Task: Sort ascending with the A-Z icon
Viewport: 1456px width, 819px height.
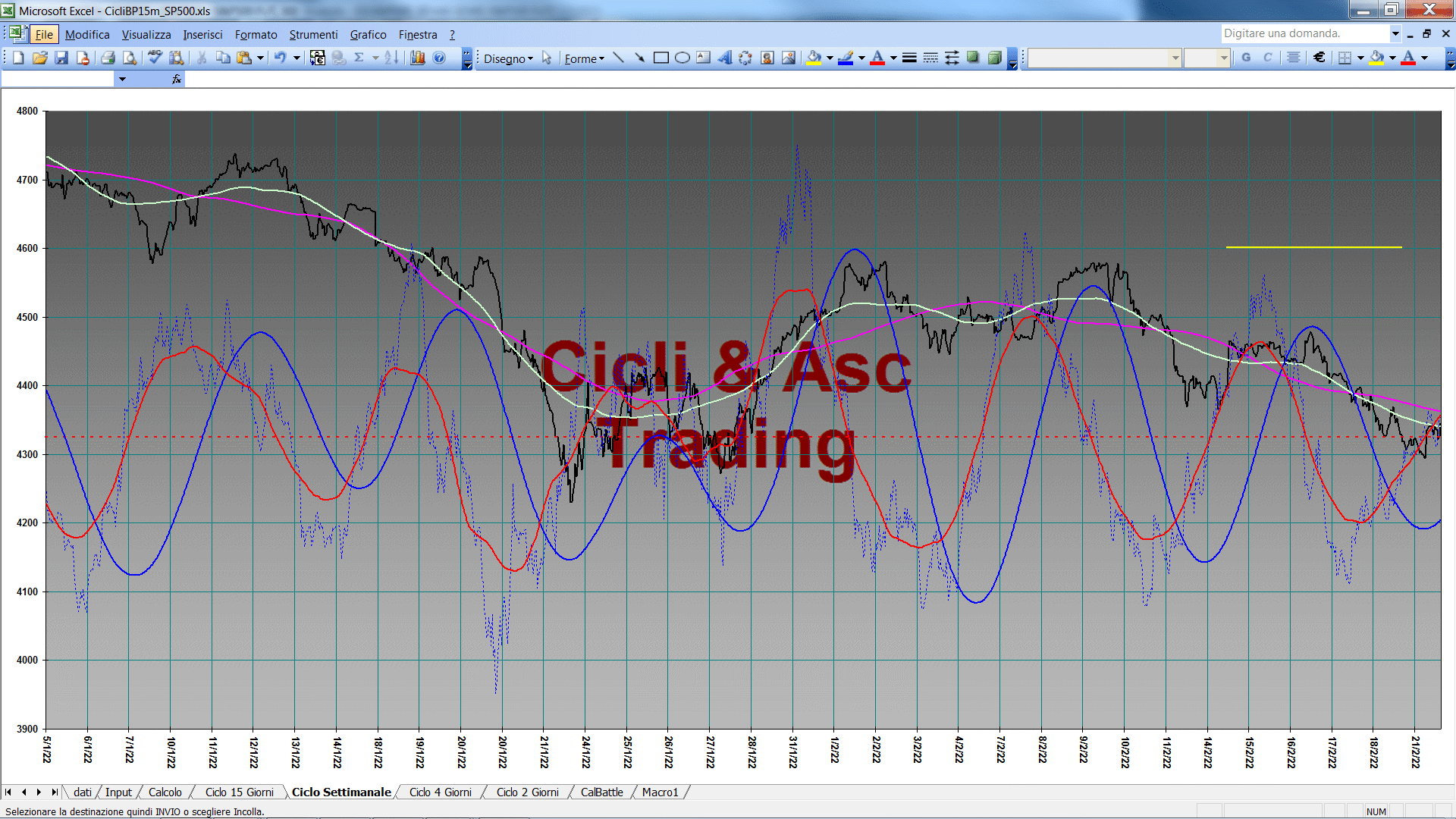Action: pyautogui.click(x=391, y=58)
